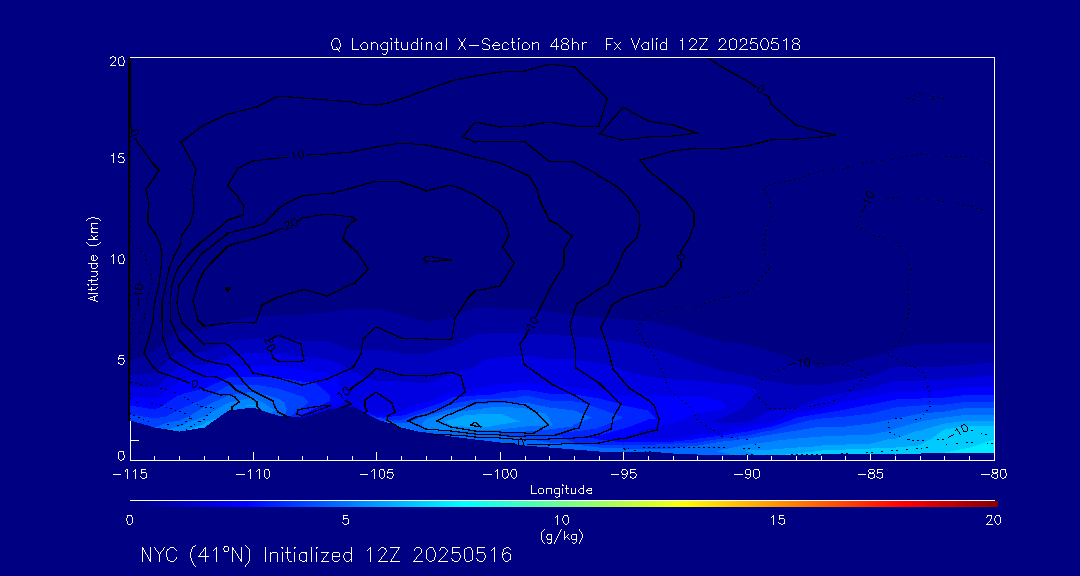This screenshot has height=576, width=1080.
Task: Click the color scale label "10"
Action: point(562,520)
